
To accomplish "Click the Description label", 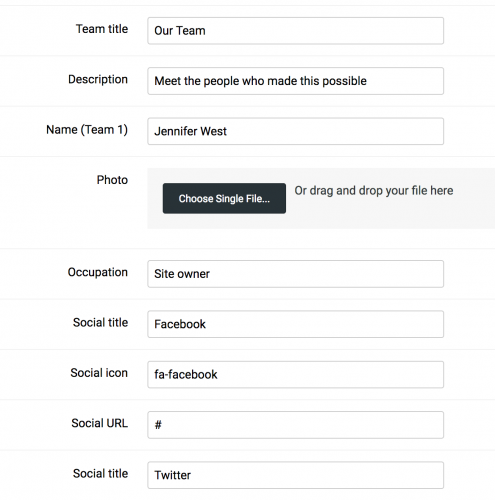I will point(98,79).
